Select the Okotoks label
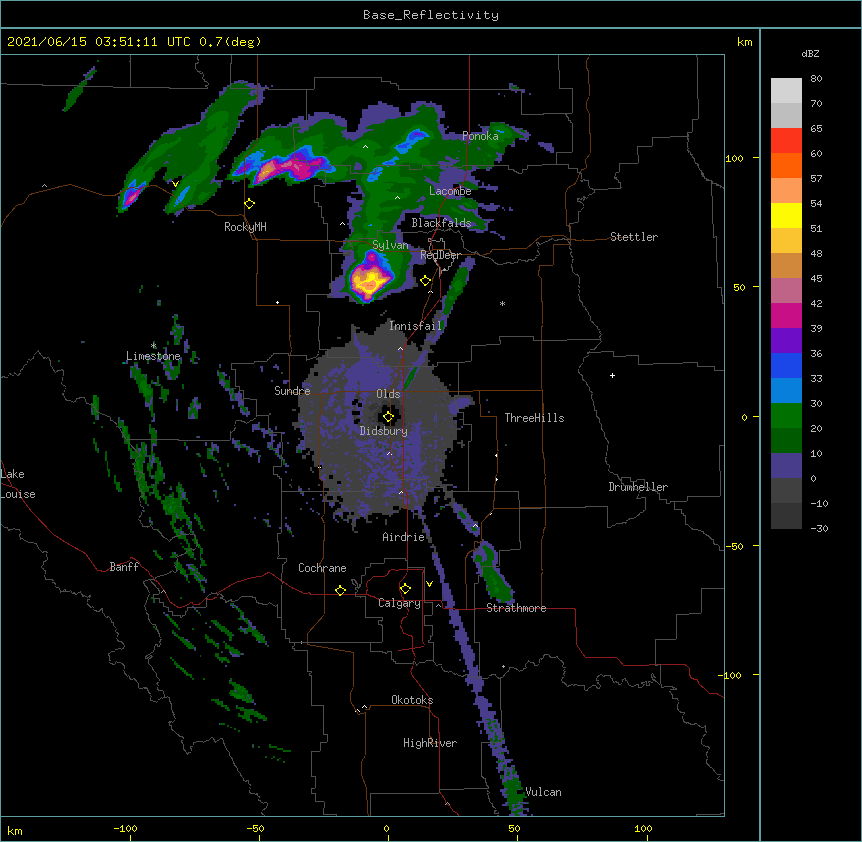Screen dimensions: 862x842 click(412, 700)
